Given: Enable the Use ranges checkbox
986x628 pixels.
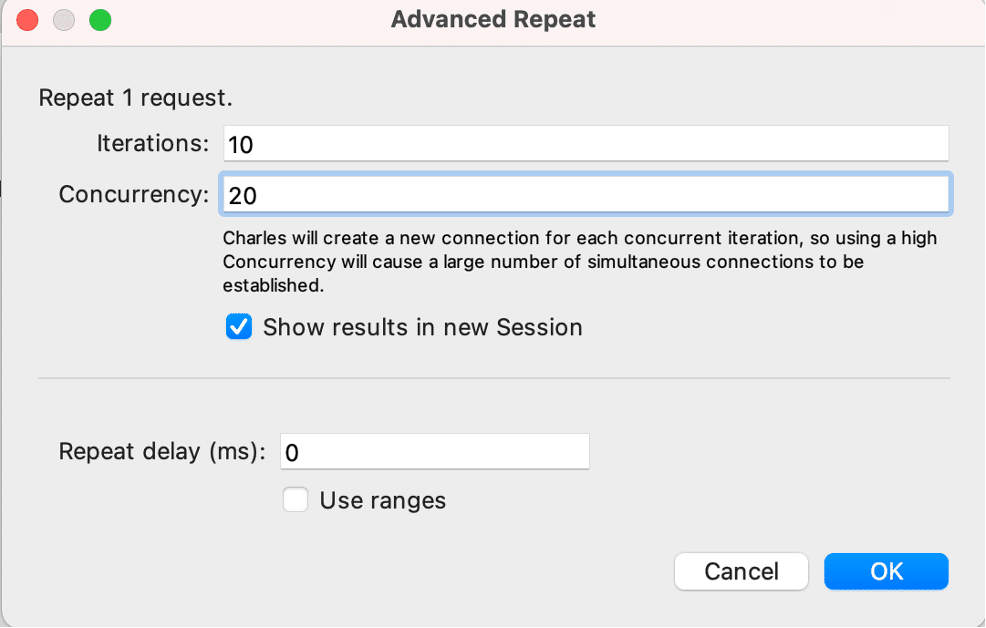Looking at the screenshot, I should [x=295, y=500].
